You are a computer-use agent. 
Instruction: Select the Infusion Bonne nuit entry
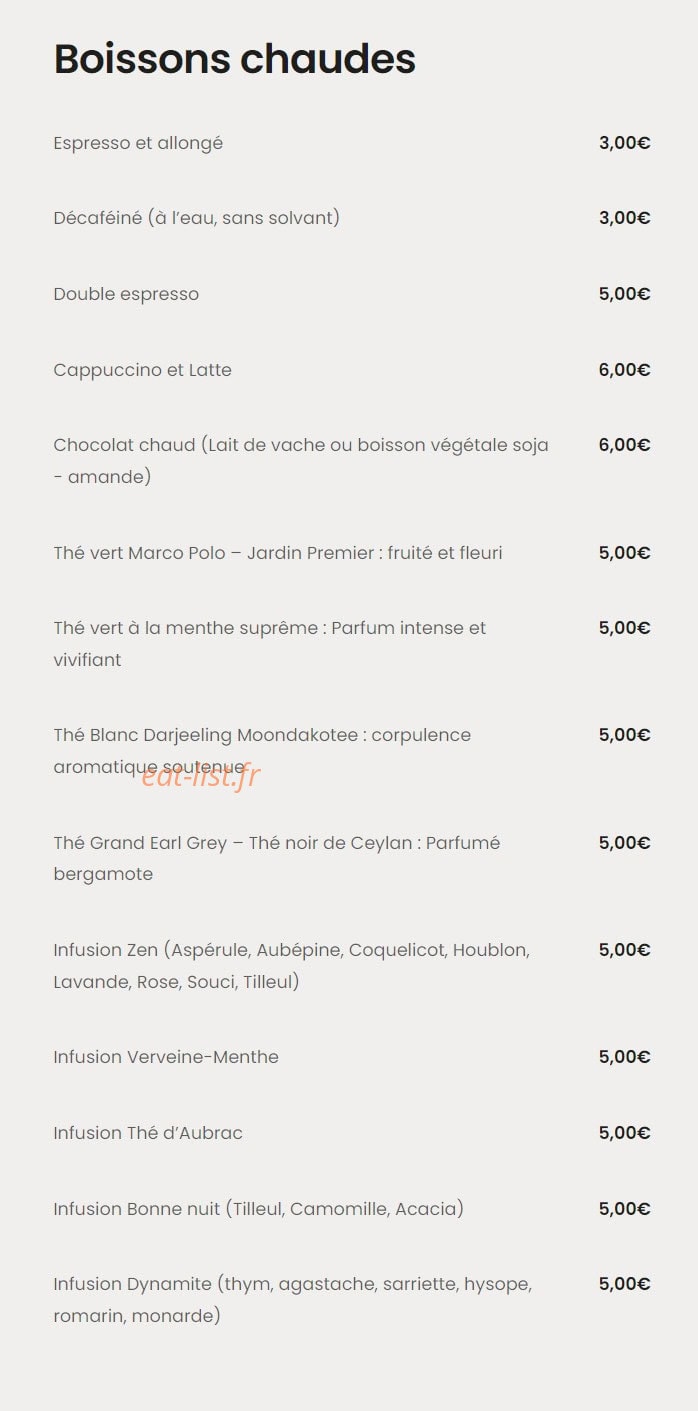(259, 1209)
